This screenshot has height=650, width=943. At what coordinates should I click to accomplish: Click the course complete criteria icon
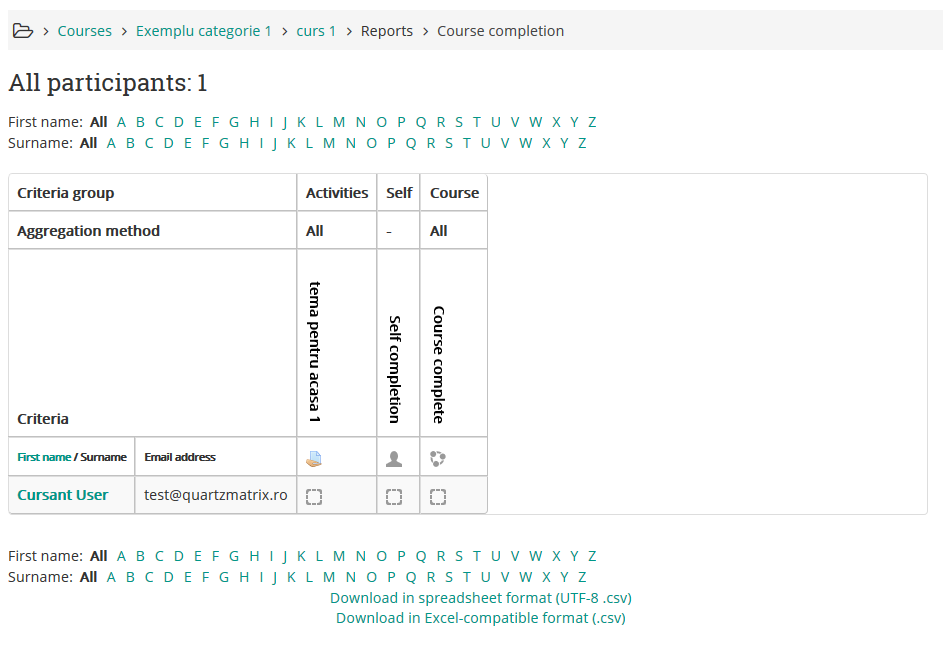pyautogui.click(x=437, y=459)
